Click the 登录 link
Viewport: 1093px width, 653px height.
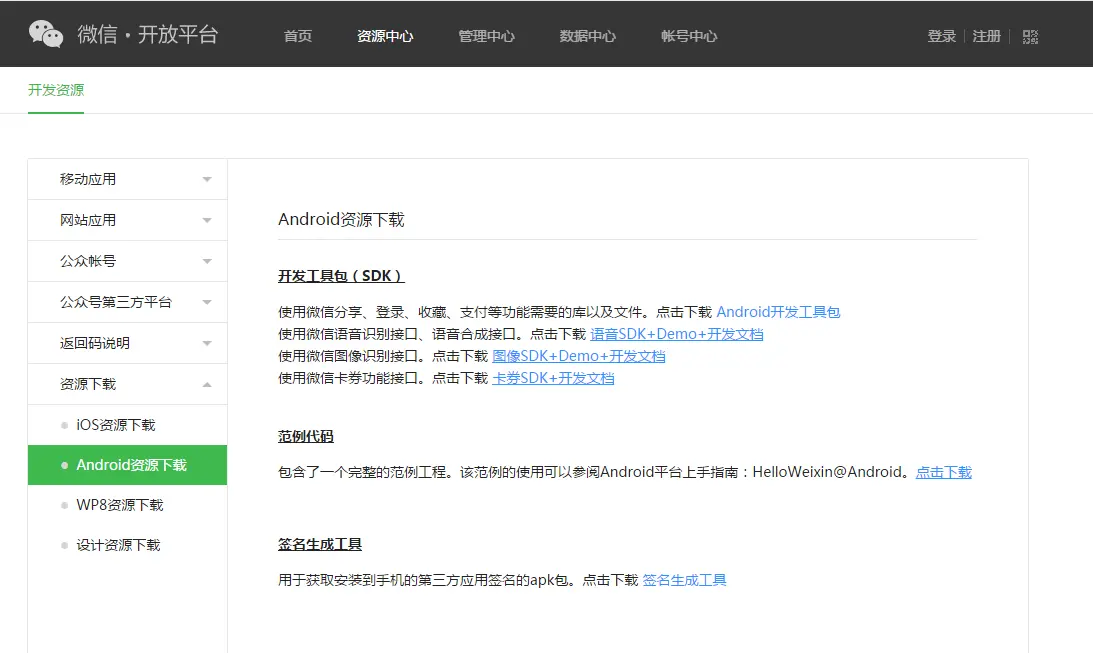pyautogui.click(x=941, y=36)
